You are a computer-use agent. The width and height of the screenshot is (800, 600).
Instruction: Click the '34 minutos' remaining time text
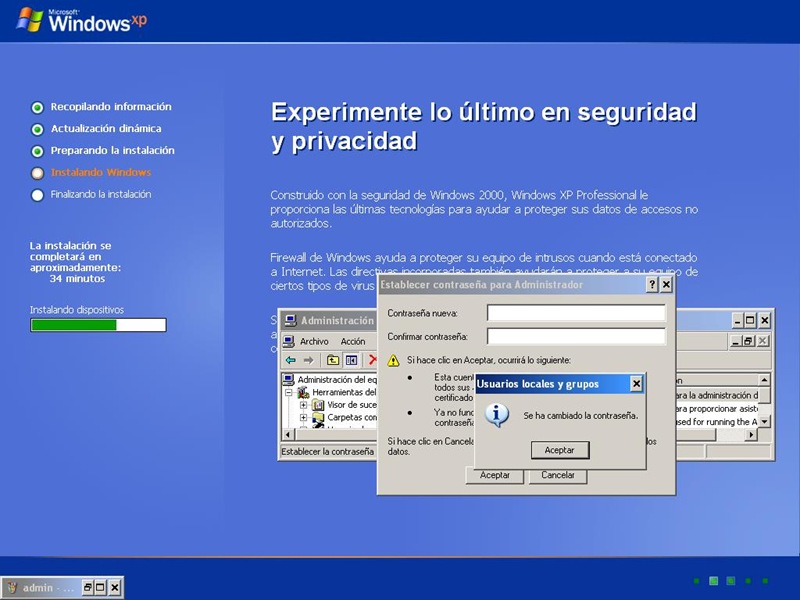click(77, 279)
